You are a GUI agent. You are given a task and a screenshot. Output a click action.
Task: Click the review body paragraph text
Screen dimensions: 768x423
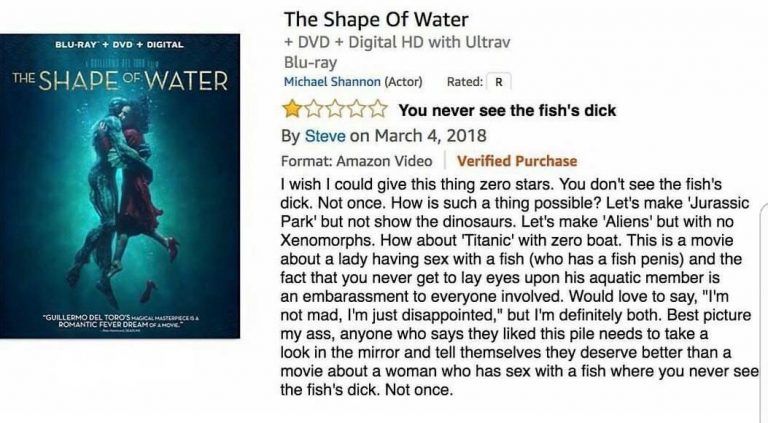(x=519, y=287)
